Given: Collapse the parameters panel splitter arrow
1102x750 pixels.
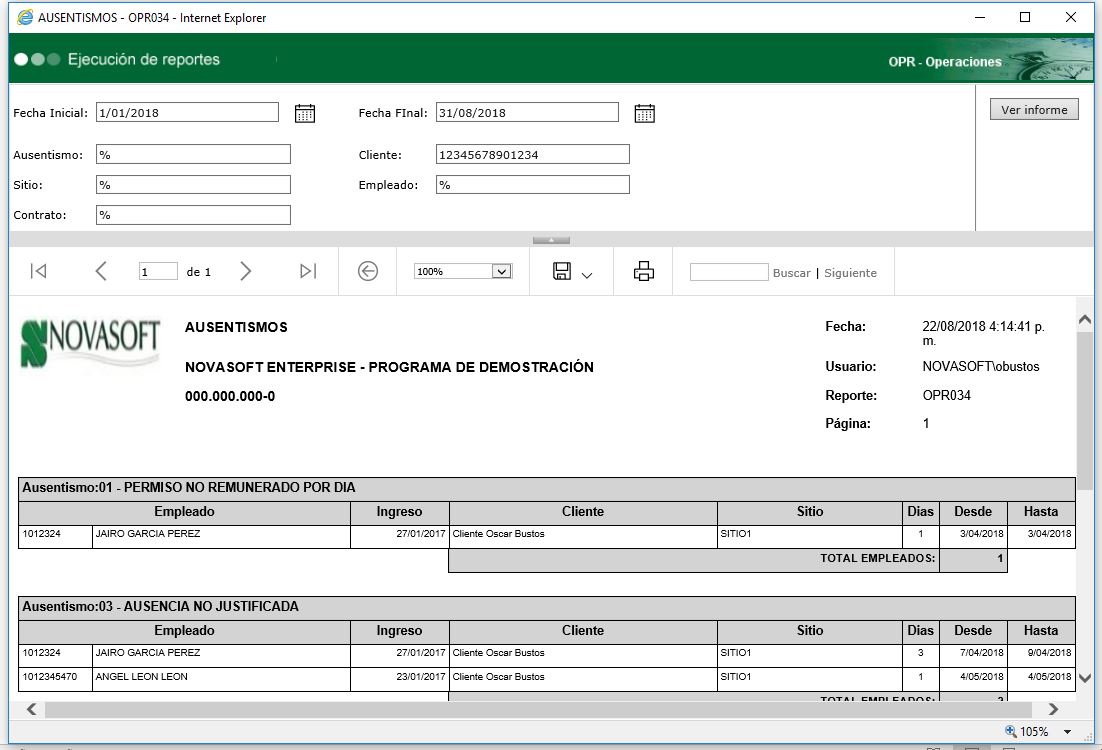Looking at the screenshot, I should pyautogui.click(x=551, y=240).
